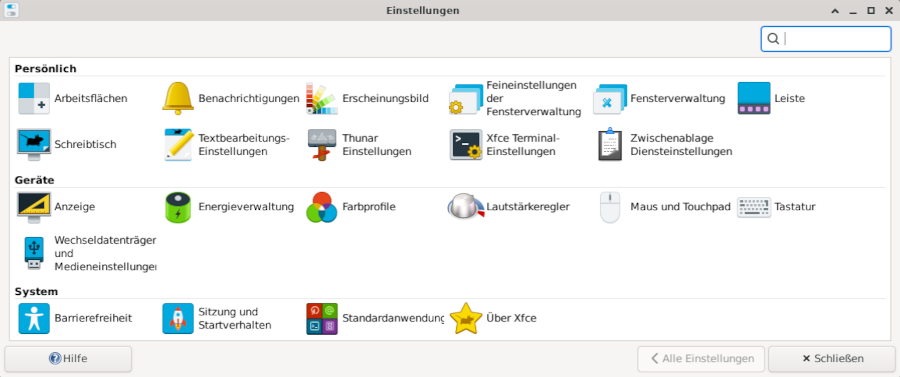
Task: Open the Leiste panel icon
Action: tap(754, 99)
